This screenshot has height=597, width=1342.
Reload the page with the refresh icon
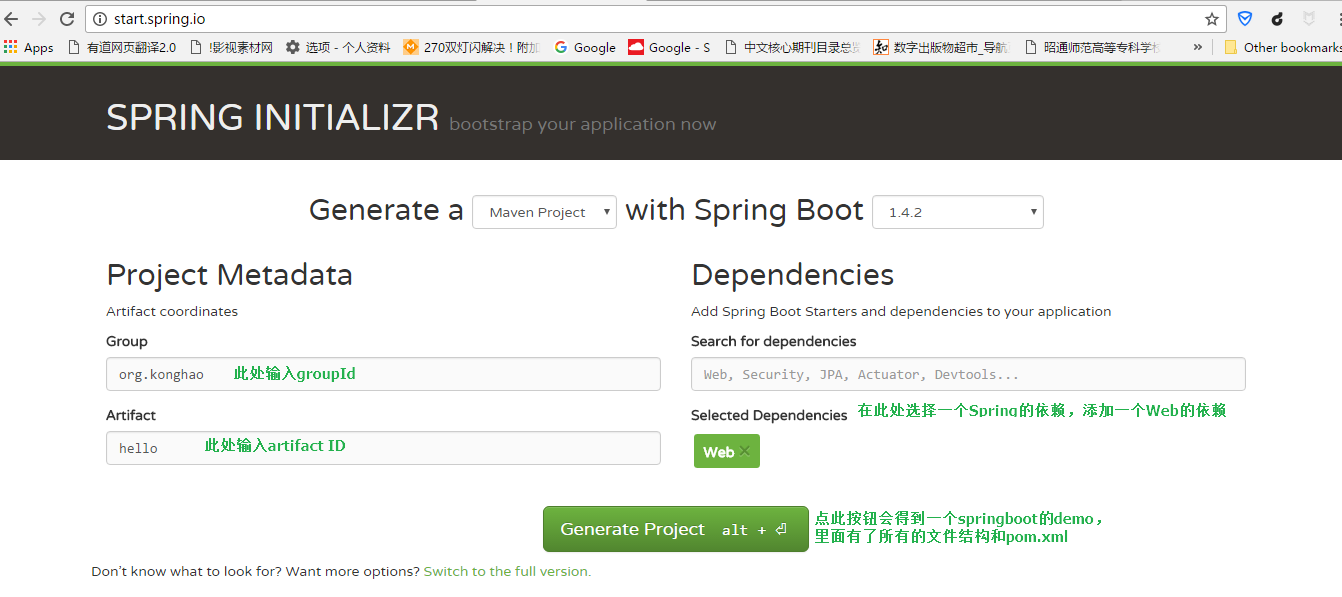[67, 19]
